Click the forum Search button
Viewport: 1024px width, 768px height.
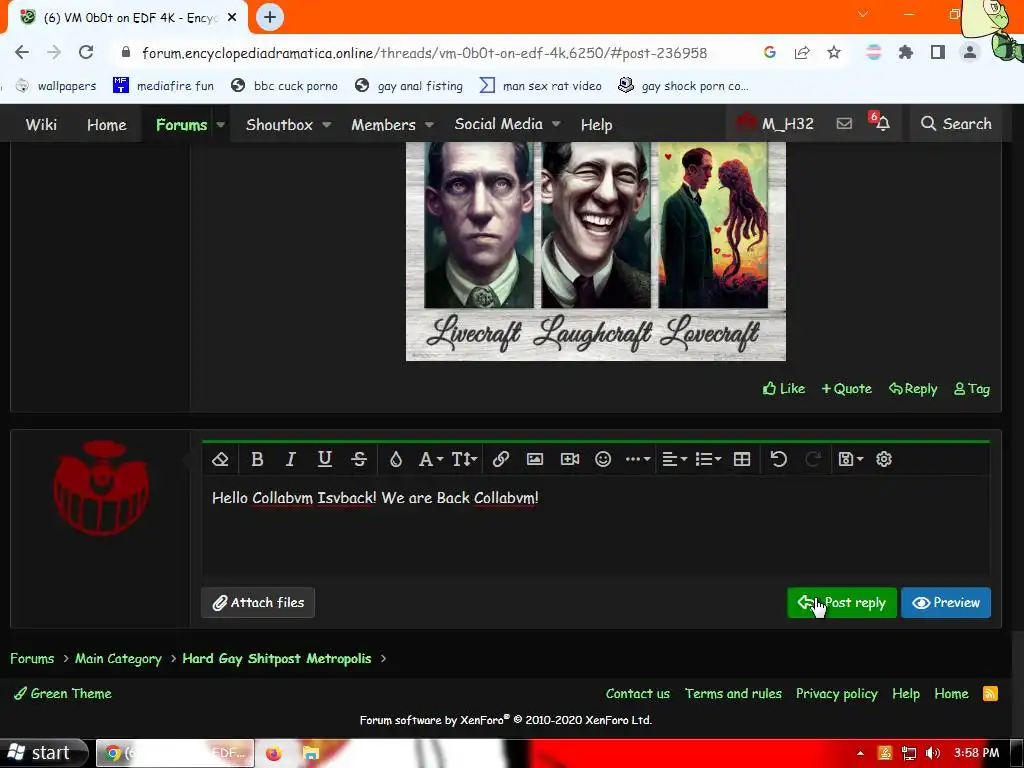(956, 123)
